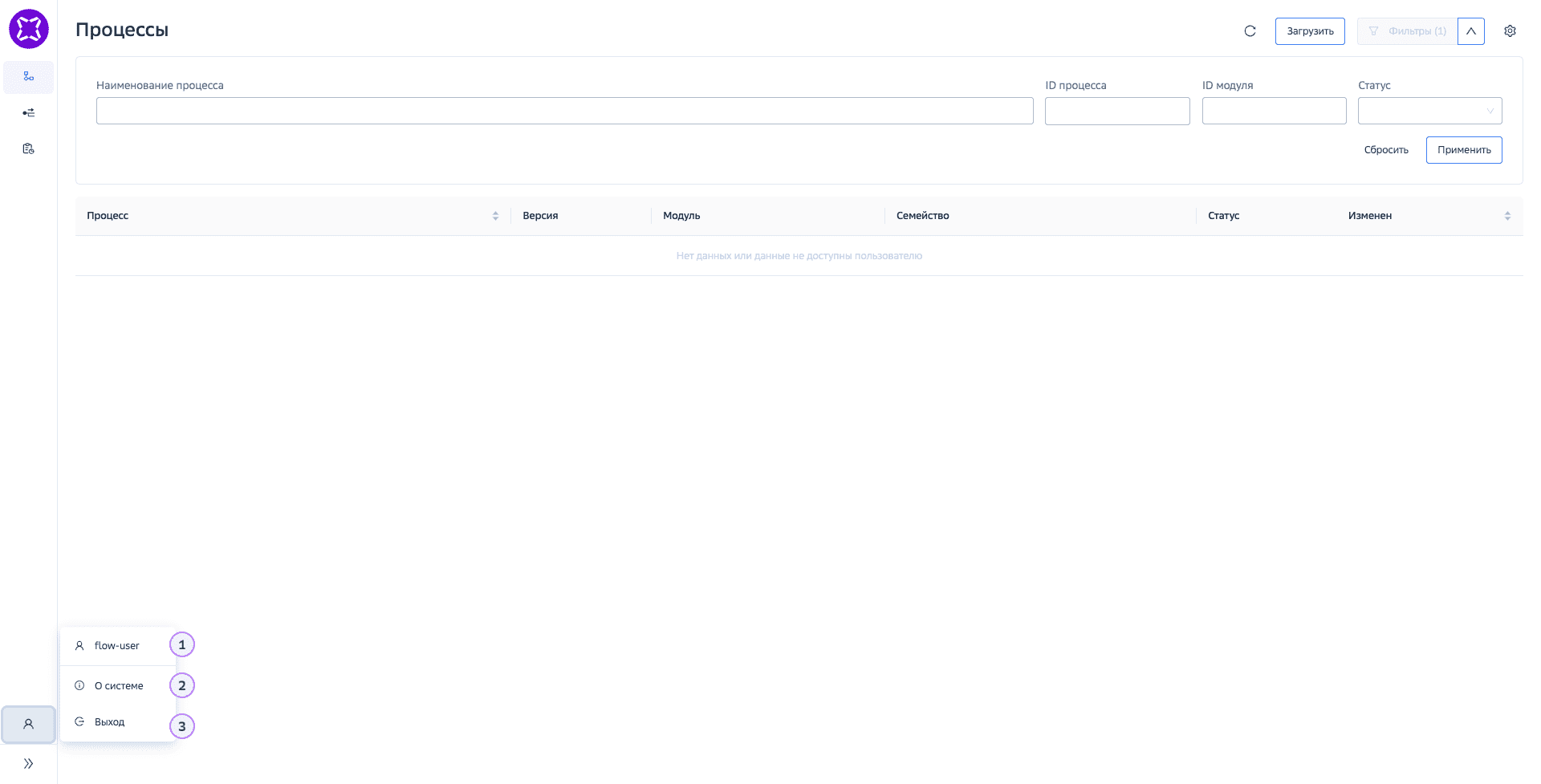Choose Выход to log out
The width and height of the screenshot is (1541, 784).
click(x=109, y=721)
